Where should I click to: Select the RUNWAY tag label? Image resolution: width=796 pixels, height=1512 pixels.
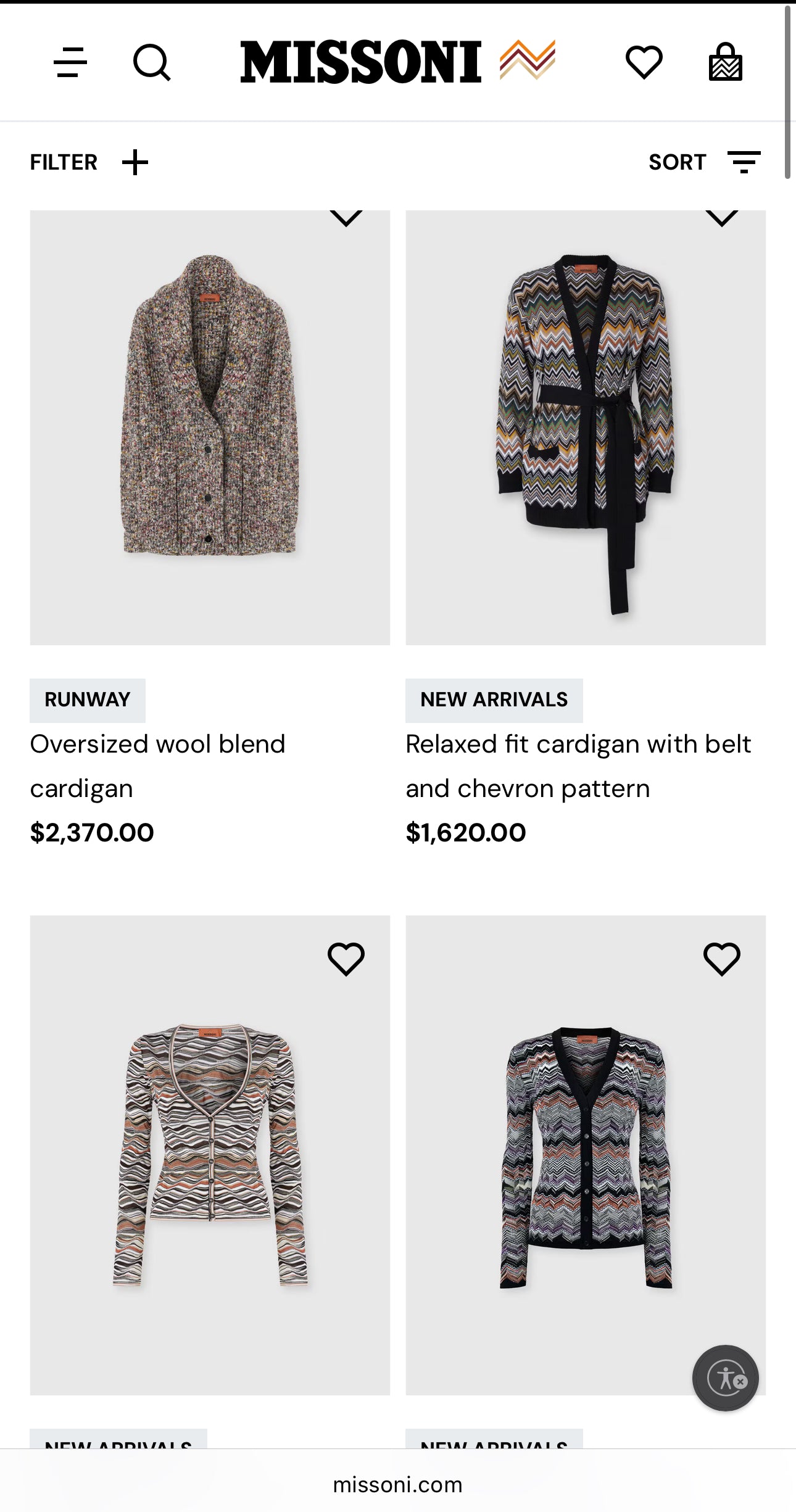pos(88,700)
